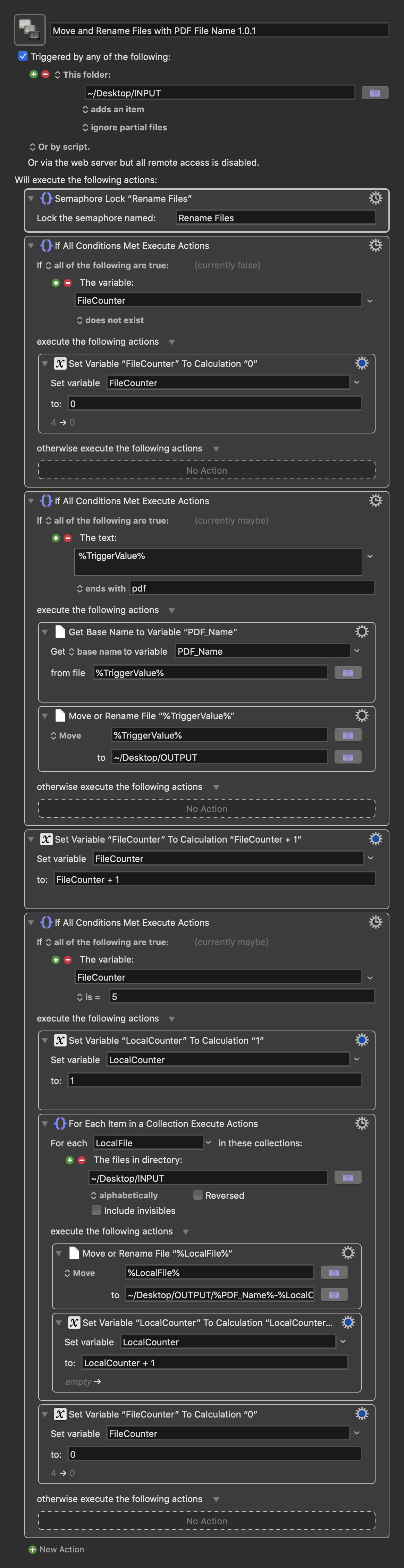
Task: Collapse the Semaphore Lock action disclosure triangle
Action: (x=31, y=198)
